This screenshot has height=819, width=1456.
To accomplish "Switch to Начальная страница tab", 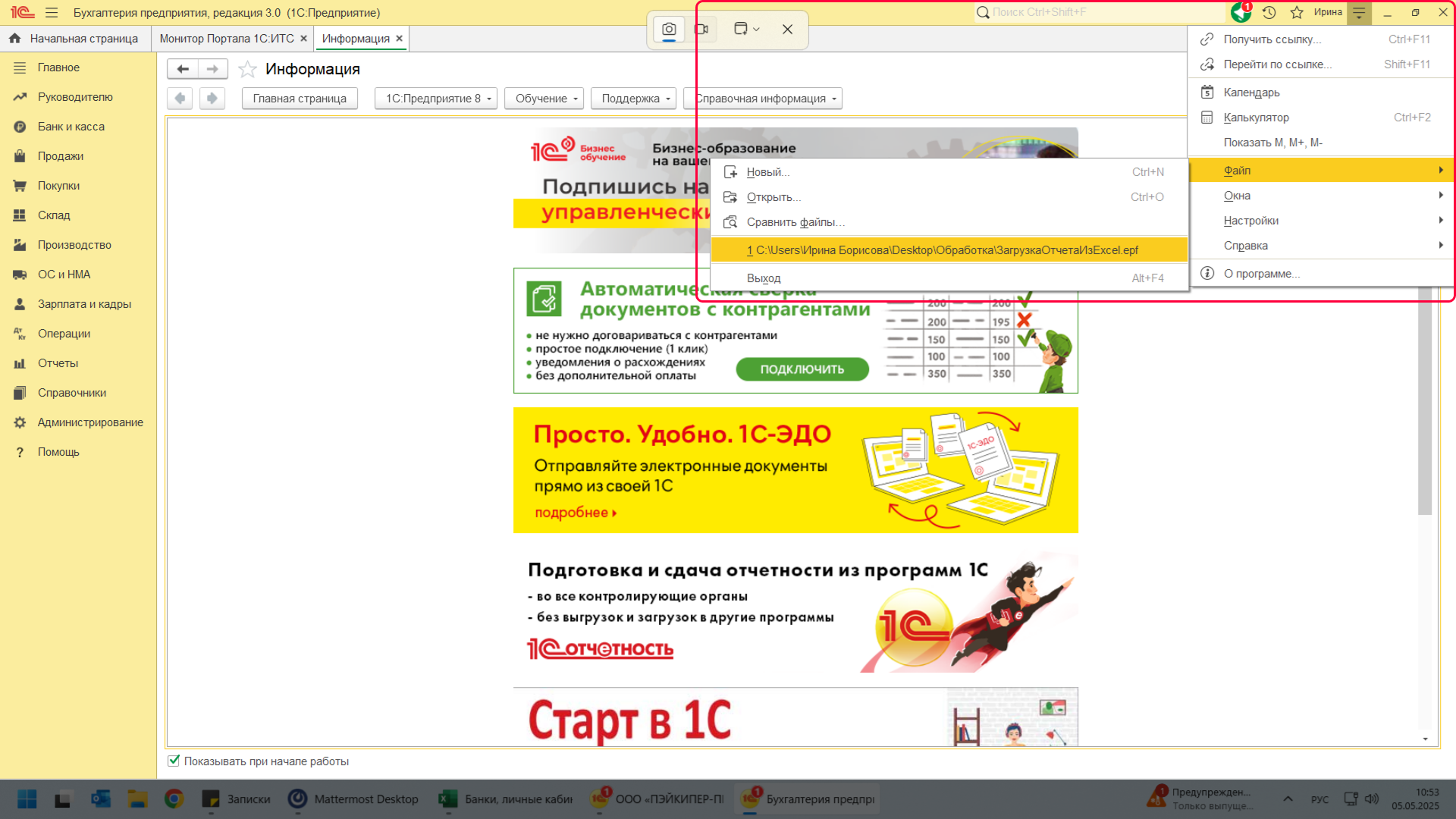I will pyautogui.click(x=75, y=39).
